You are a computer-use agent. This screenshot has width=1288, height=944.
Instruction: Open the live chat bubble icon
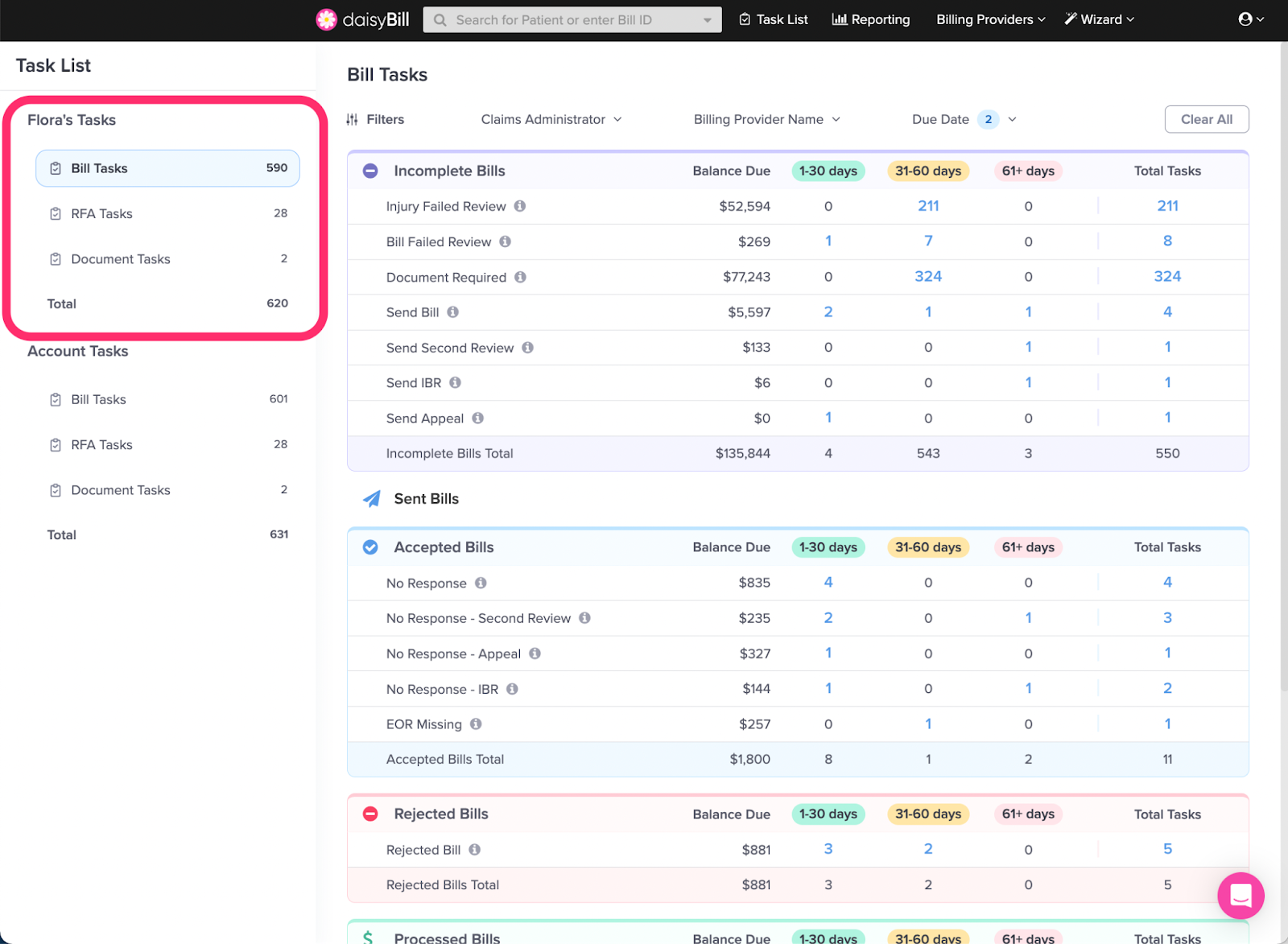1240,895
